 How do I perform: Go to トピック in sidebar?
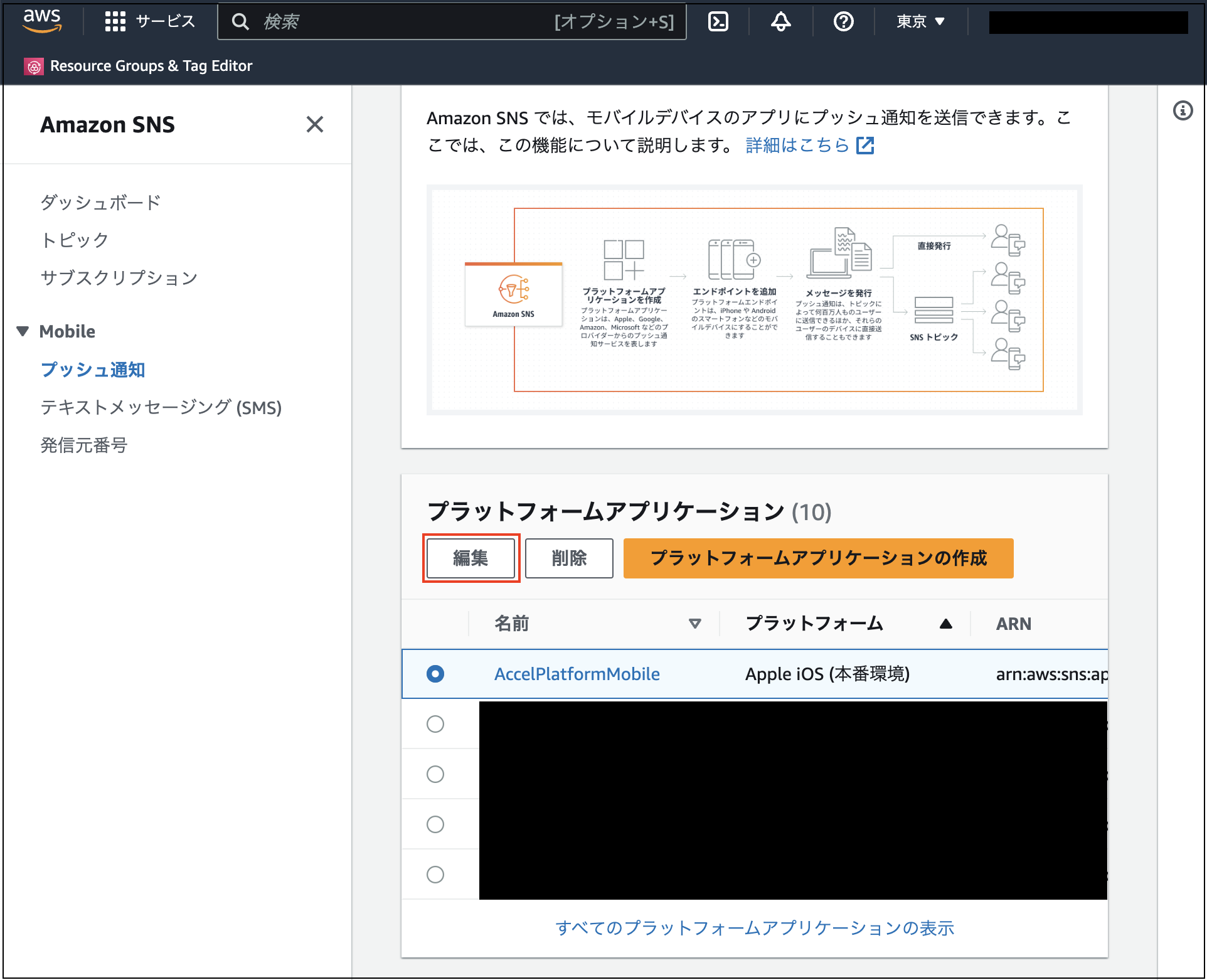point(75,240)
